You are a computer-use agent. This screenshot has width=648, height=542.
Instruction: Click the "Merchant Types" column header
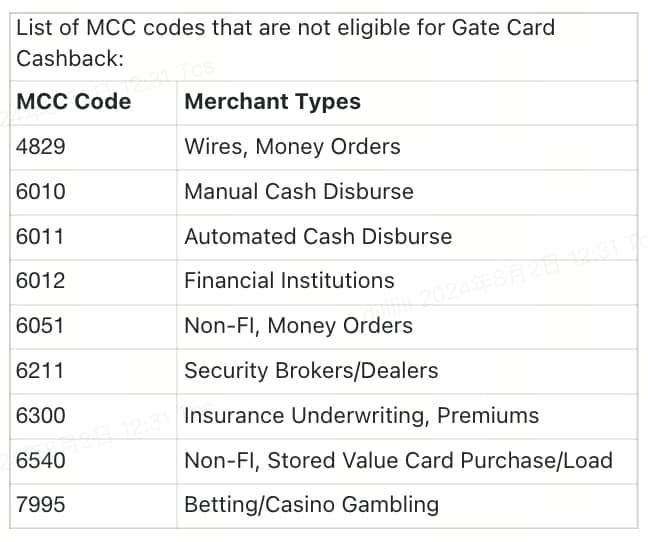[x=272, y=102]
